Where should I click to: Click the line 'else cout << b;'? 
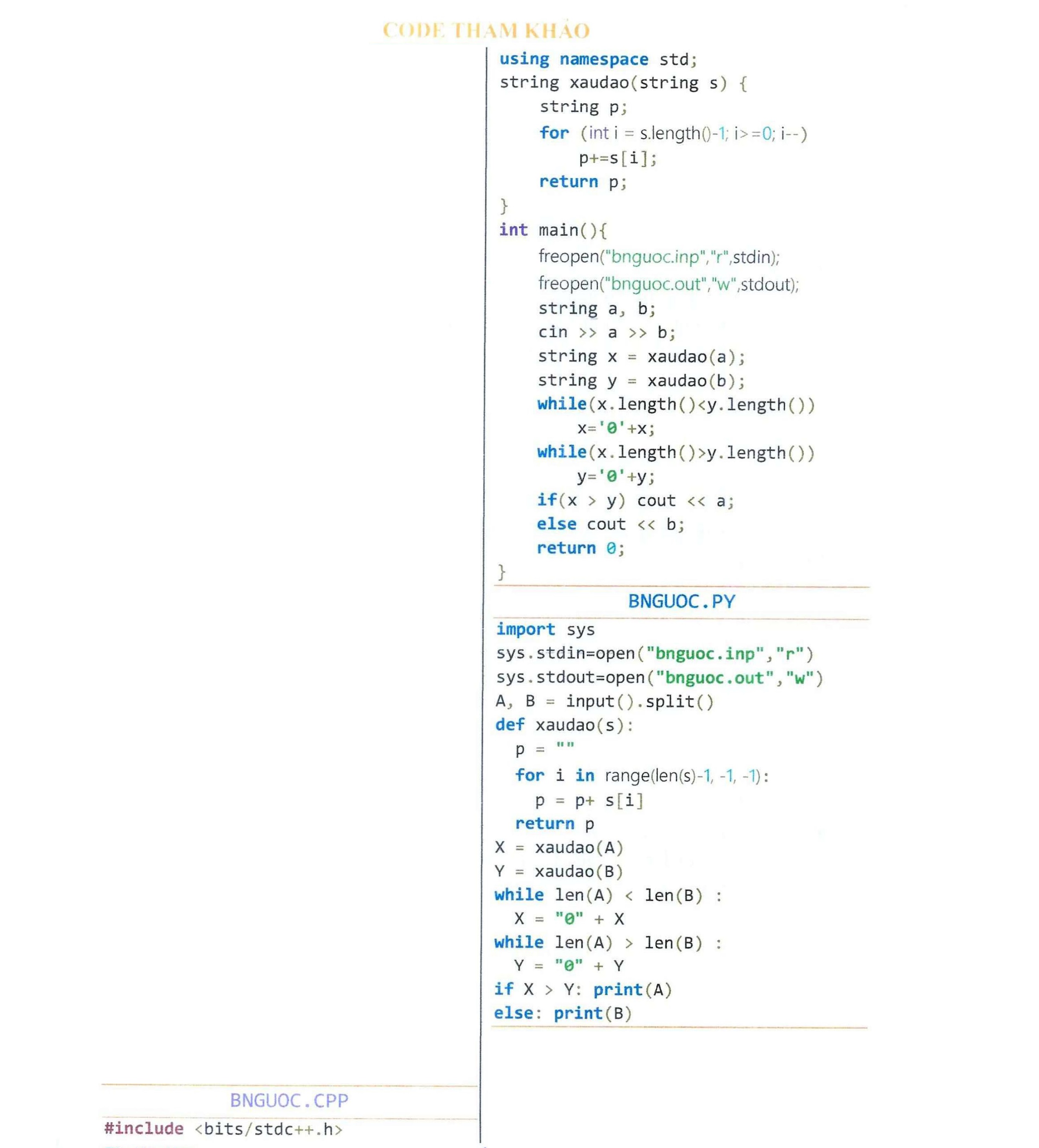pos(611,524)
